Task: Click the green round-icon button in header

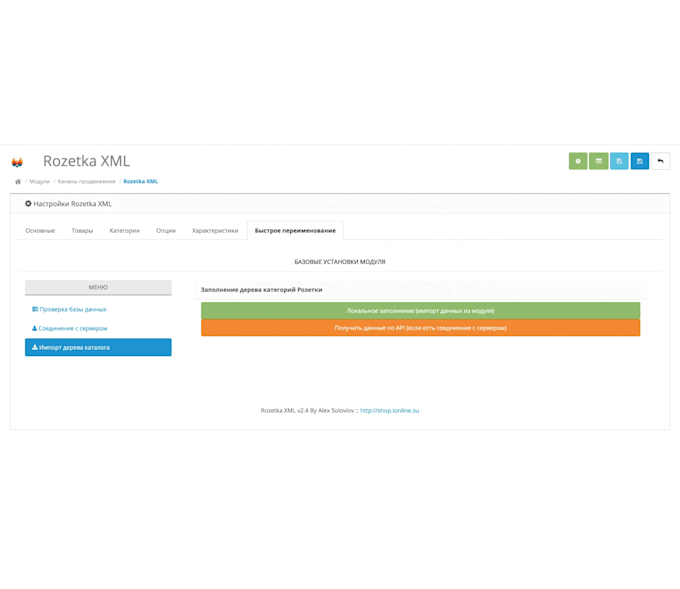Action: (x=578, y=161)
